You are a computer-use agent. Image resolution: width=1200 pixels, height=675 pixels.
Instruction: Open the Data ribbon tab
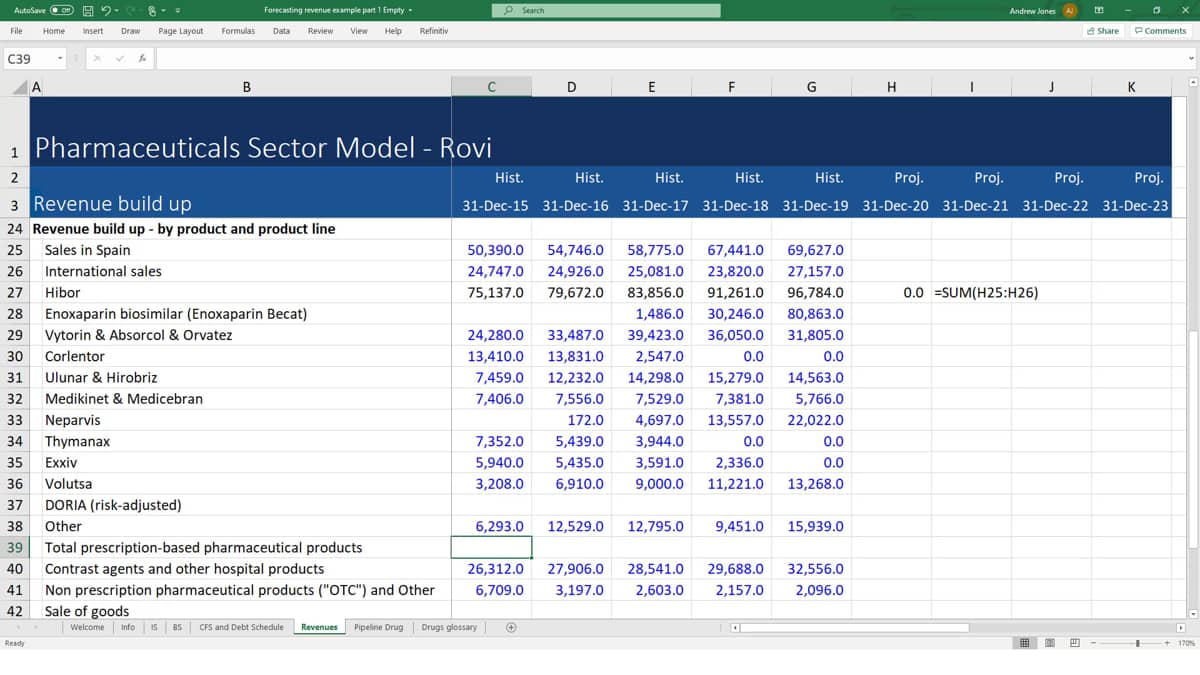coord(282,31)
